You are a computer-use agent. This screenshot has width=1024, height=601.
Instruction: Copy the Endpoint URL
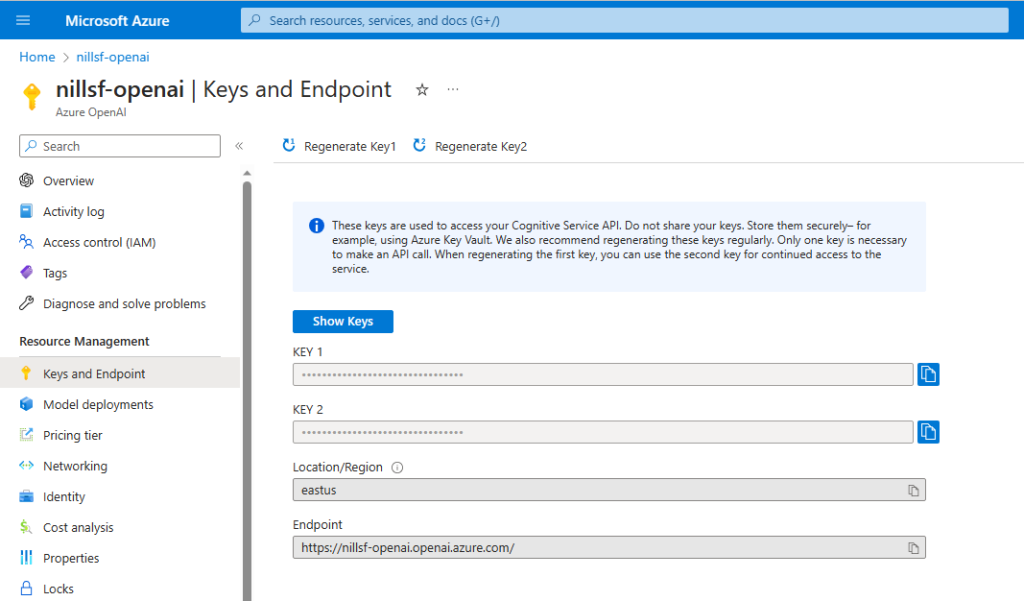913,548
